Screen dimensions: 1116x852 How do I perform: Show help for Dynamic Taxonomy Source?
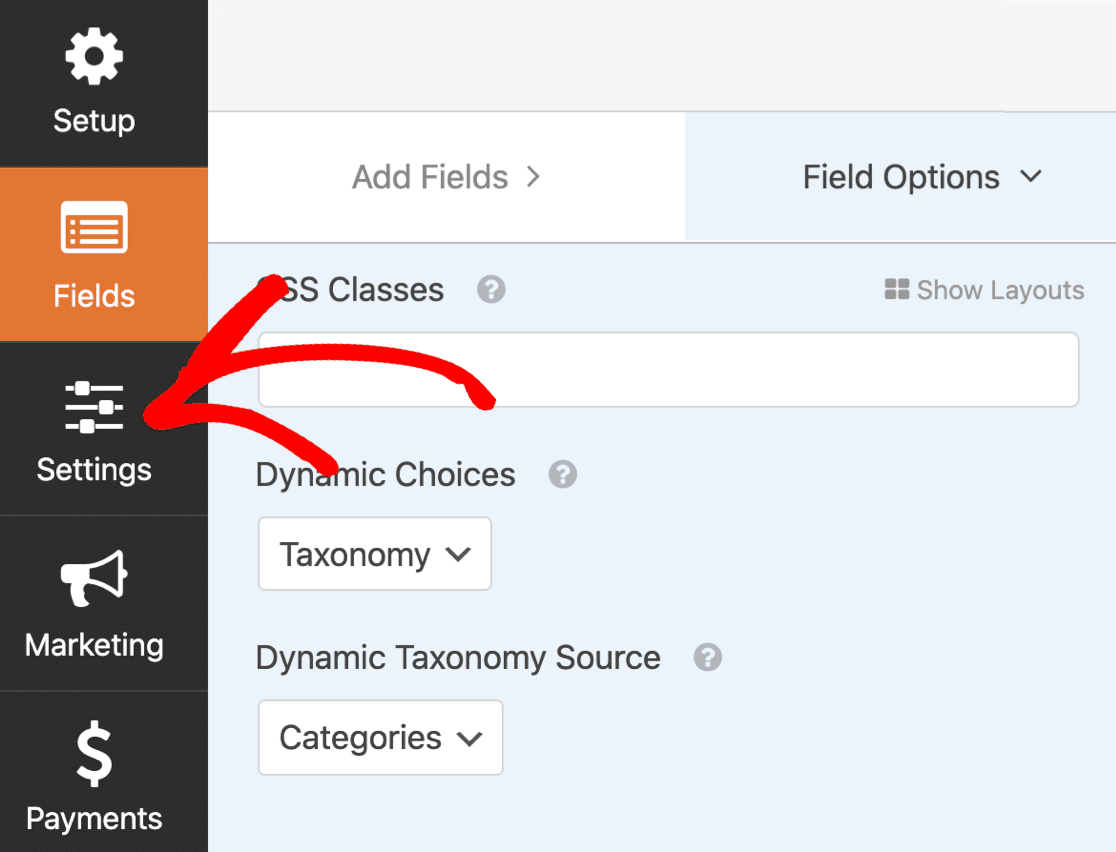pyautogui.click(x=707, y=657)
